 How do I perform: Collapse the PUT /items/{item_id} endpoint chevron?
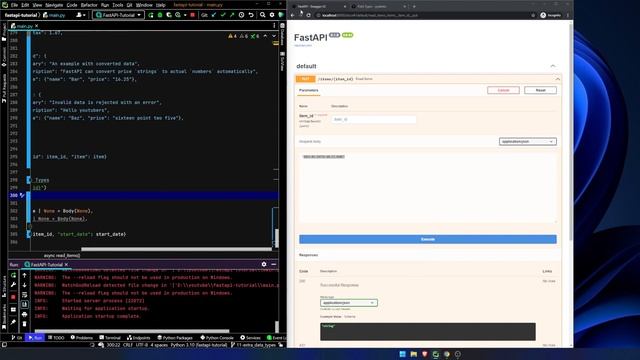[x=558, y=79]
